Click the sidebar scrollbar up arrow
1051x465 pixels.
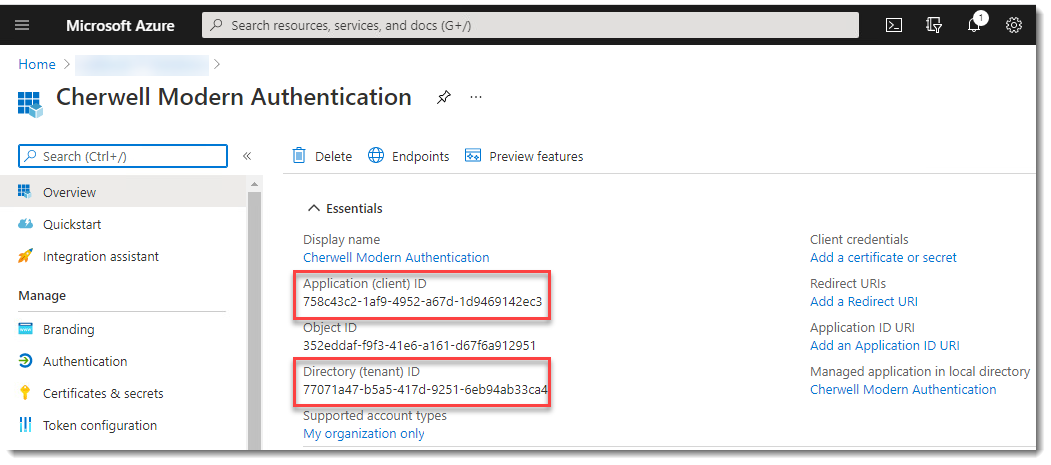(x=254, y=185)
